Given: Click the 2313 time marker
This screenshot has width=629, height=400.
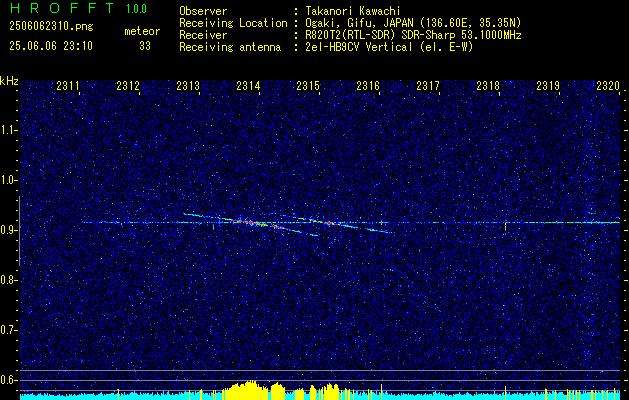Looking at the screenshot, I should tap(188, 85).
